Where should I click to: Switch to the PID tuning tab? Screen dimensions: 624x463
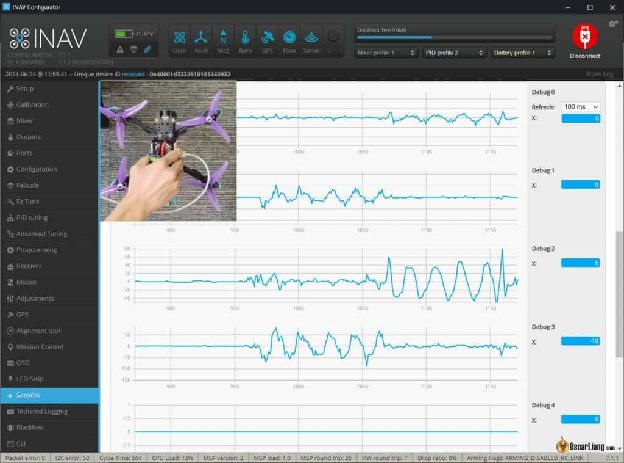49,218
